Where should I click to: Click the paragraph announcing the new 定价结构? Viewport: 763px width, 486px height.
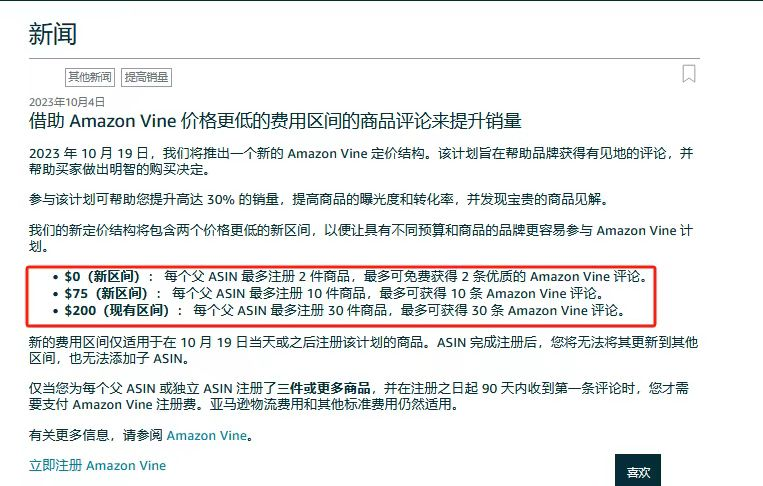361,162
